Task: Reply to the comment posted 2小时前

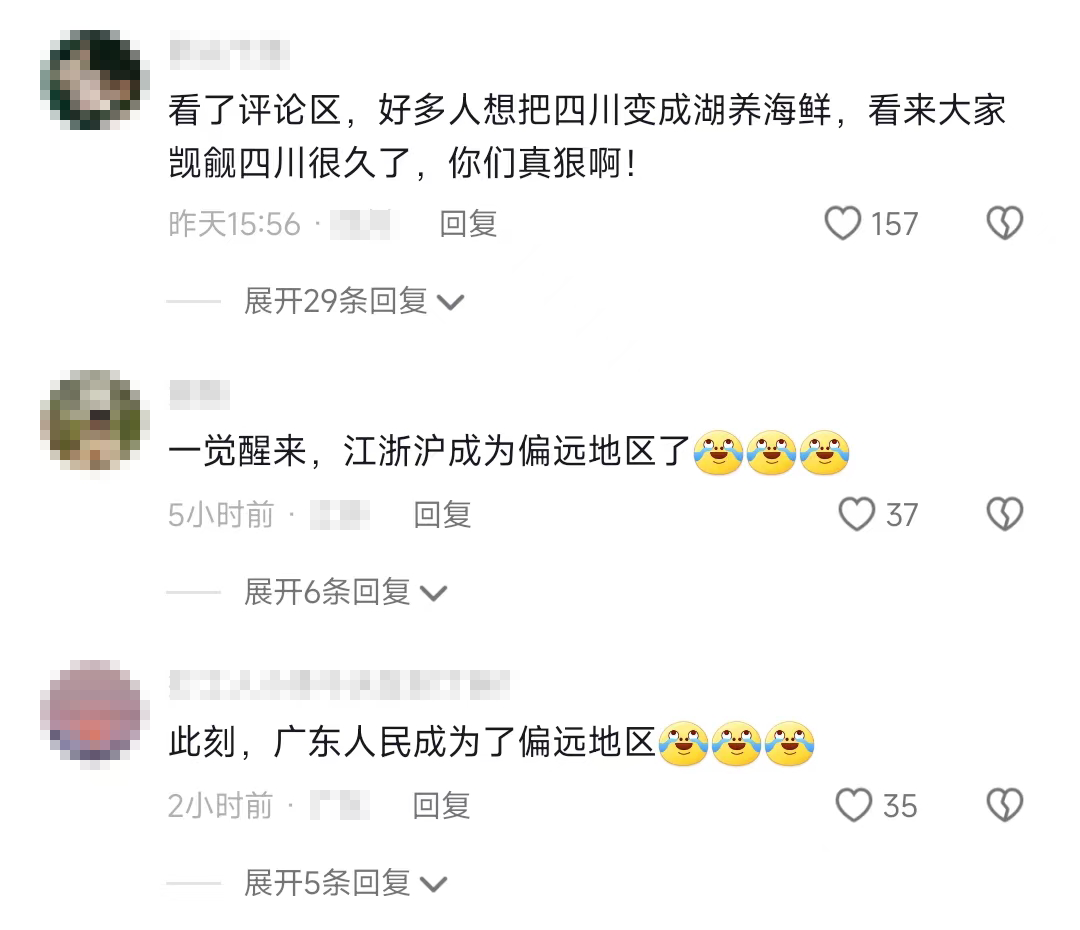Action: point(442,805)
